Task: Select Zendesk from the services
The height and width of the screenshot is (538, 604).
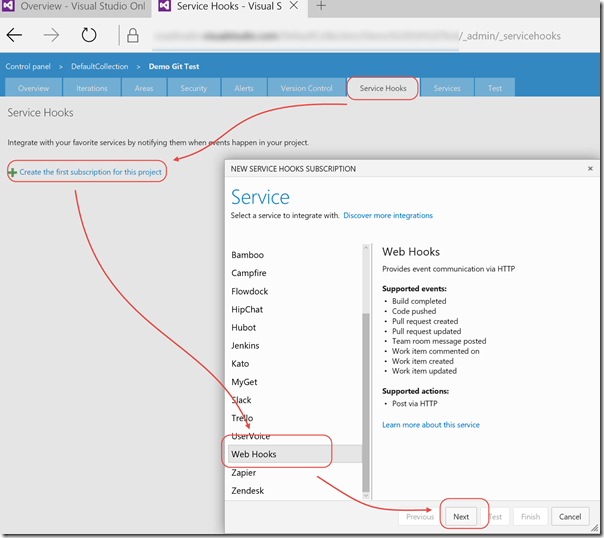Action: 248,490
